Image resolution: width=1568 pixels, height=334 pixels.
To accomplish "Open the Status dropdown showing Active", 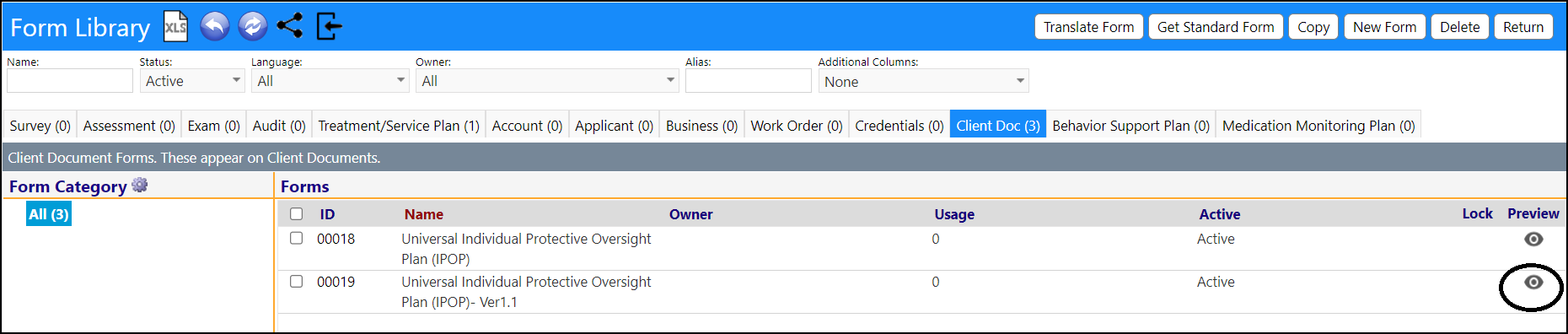I will [192, 81].
